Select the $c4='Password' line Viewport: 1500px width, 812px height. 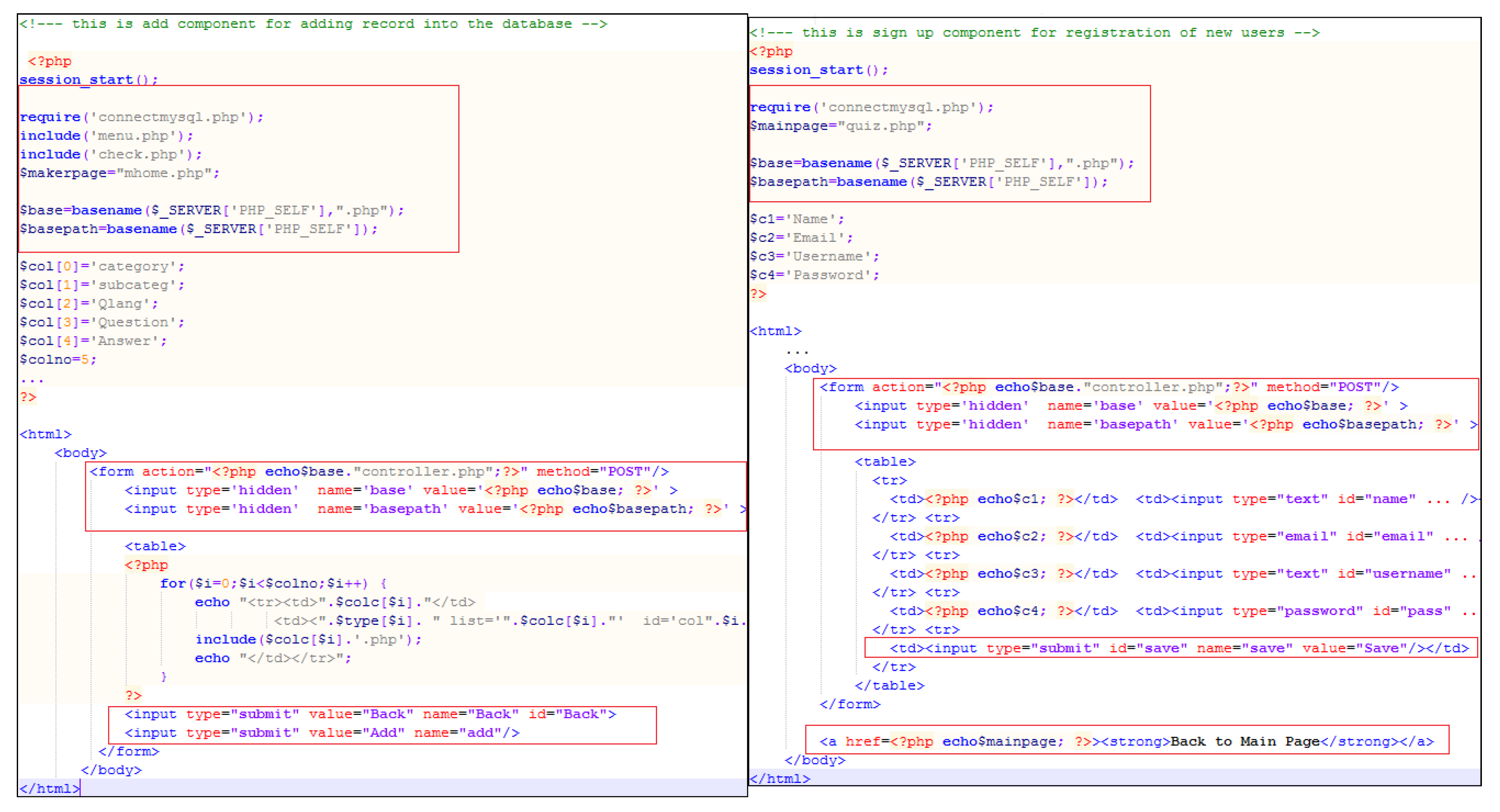click(814, 275)
